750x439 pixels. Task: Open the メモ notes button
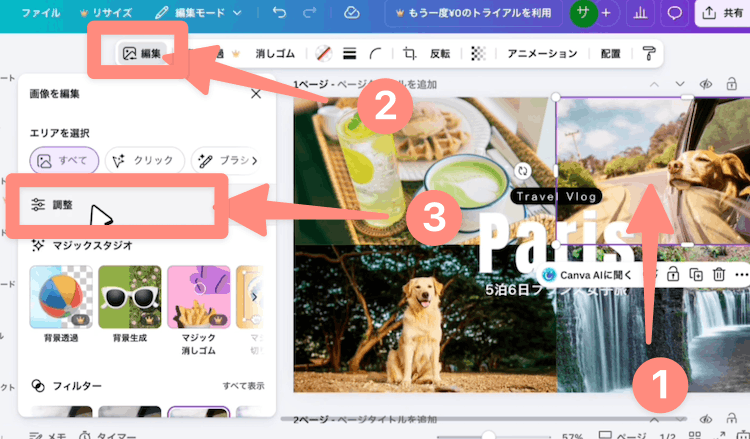[48, 435]
